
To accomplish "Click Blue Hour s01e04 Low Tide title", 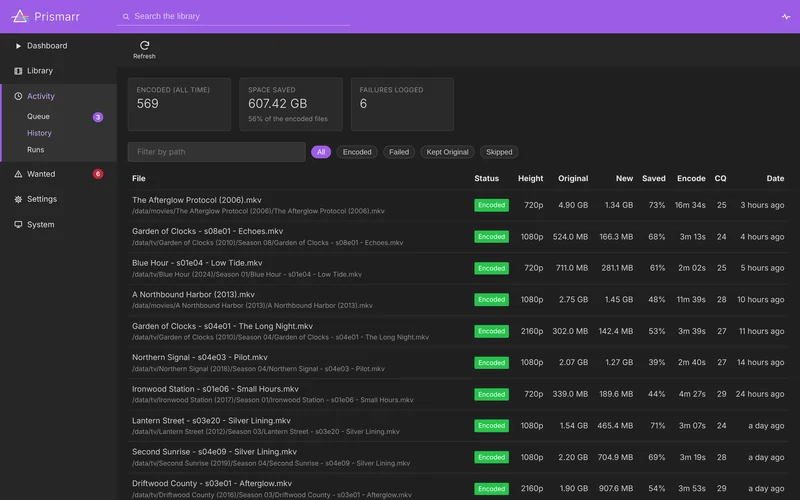I will click(197, 263).
